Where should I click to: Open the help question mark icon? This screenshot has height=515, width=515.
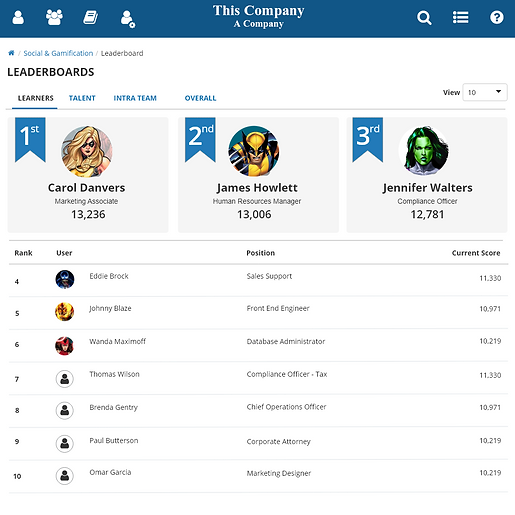pyautogui.click(x=497, y=17)
